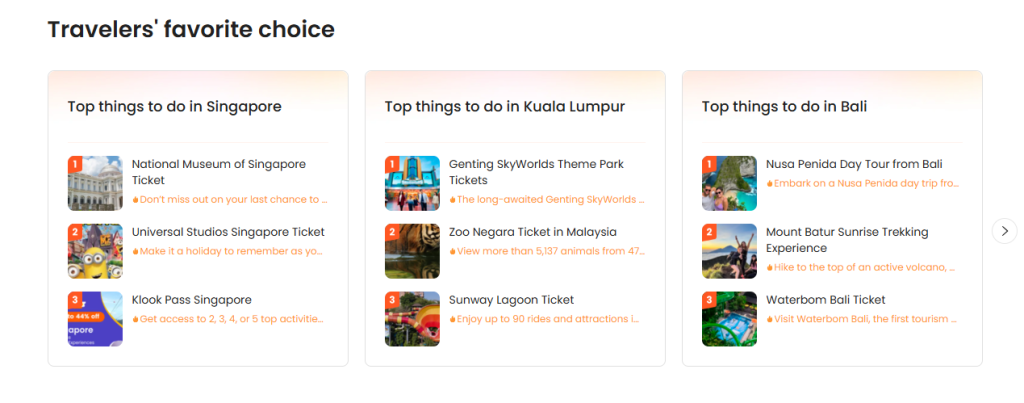The width and height of the screenshot is (1024, 403).
Task: Open Zoo Negara tiger thumbnail
Action: (412, 251)
